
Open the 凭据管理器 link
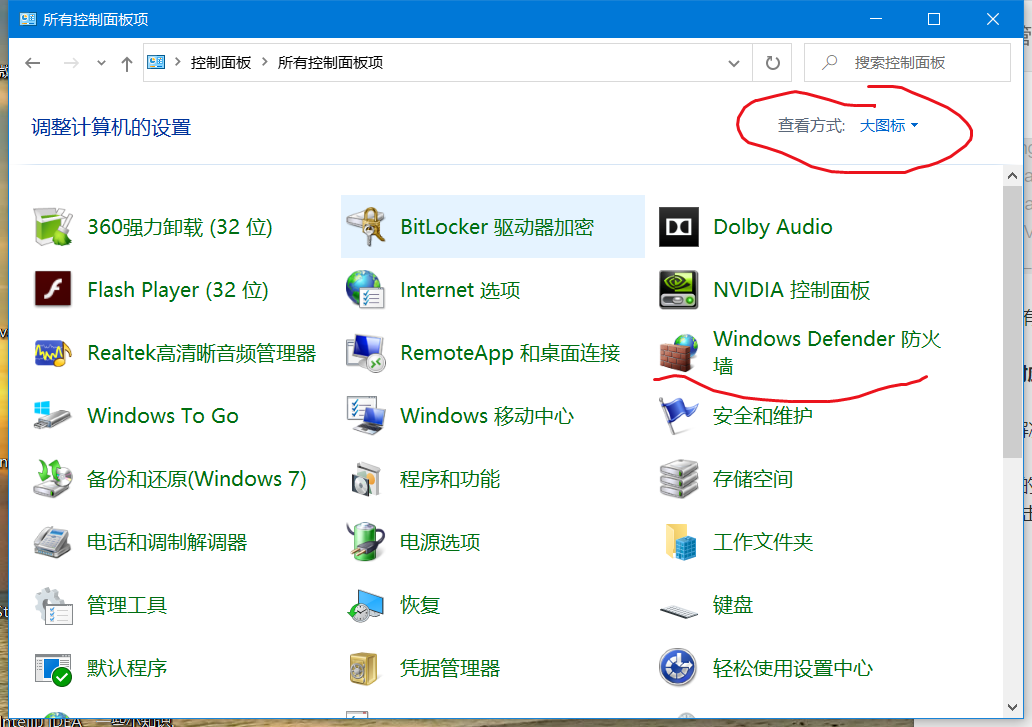coord(450,668)
